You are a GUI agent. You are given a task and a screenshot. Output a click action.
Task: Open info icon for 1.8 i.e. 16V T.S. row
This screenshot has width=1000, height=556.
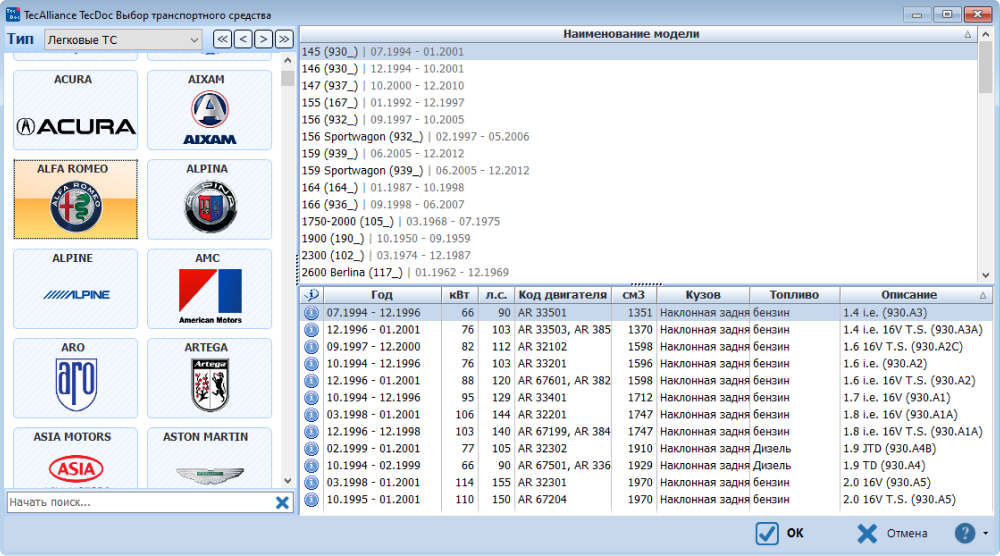[x=311, y=432]
